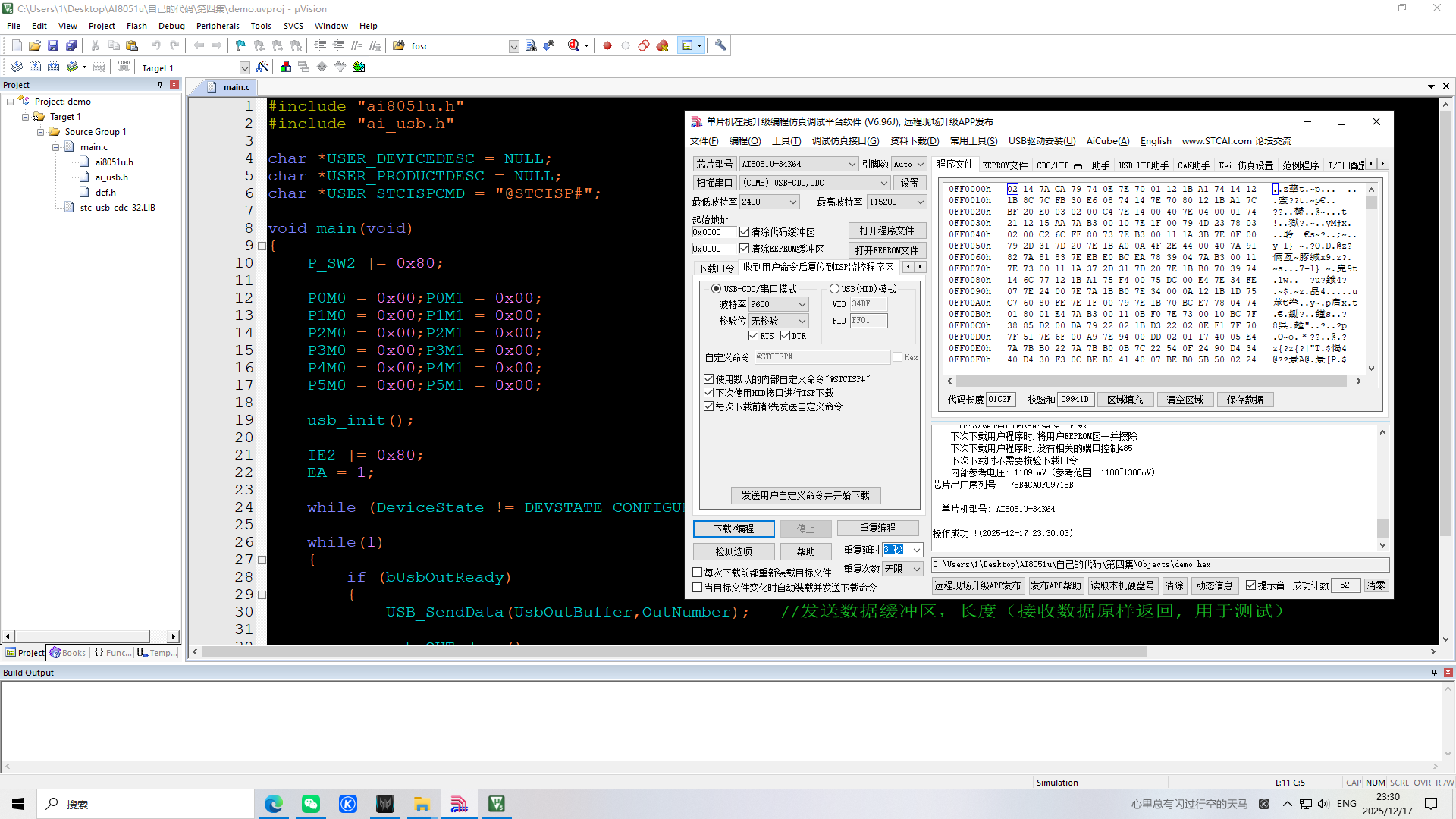Viewport: 1456px width, 819px height.
Task: Click the custom command @STCISP# input field
Action: 821,357
